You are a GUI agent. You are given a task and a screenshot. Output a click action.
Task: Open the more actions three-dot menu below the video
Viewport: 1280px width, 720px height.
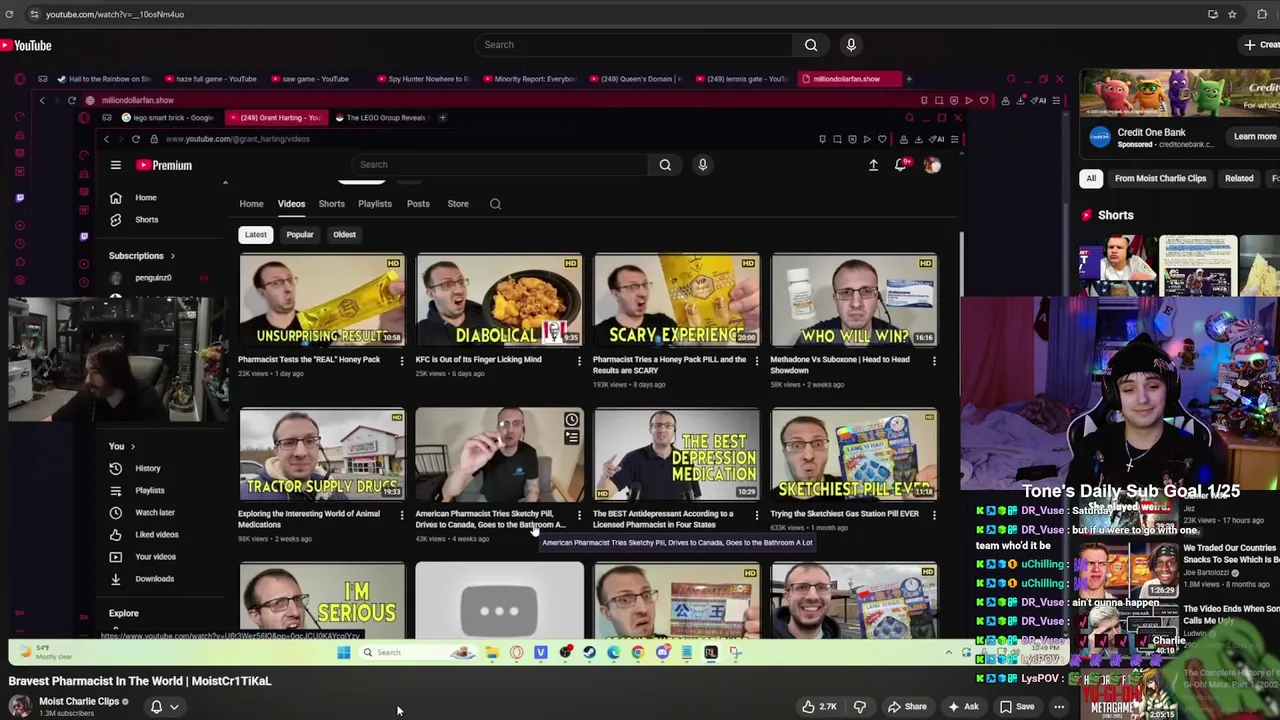coord(1059,707)
